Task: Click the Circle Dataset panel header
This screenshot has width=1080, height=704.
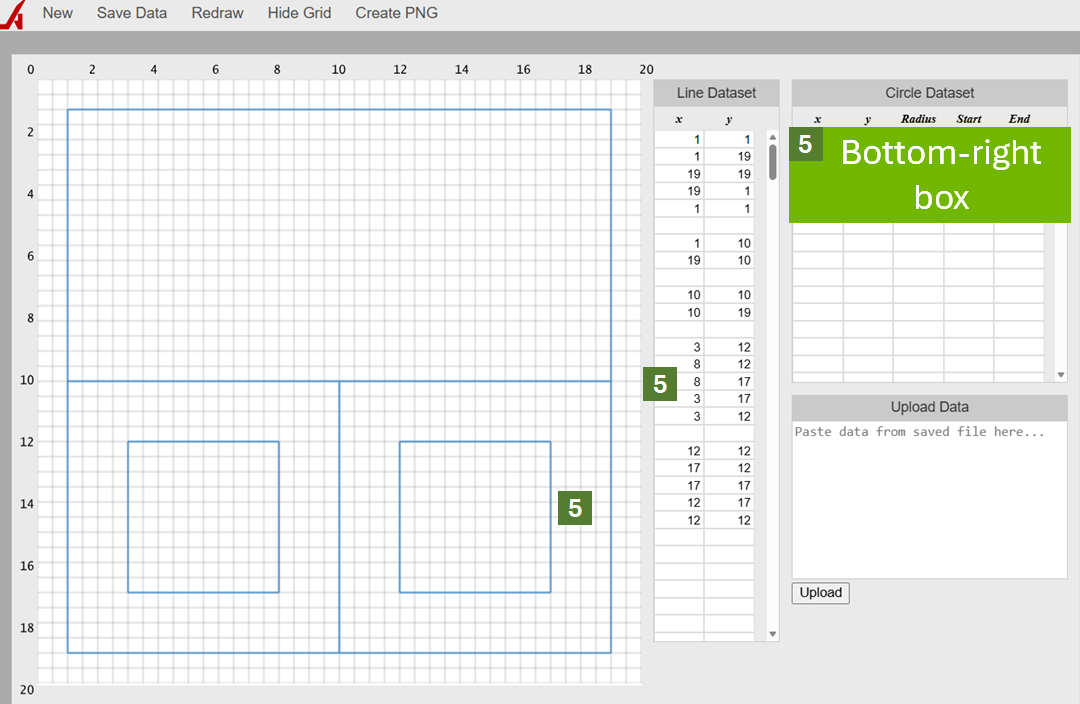Action: pyautogui.click(x=929, y=93)
